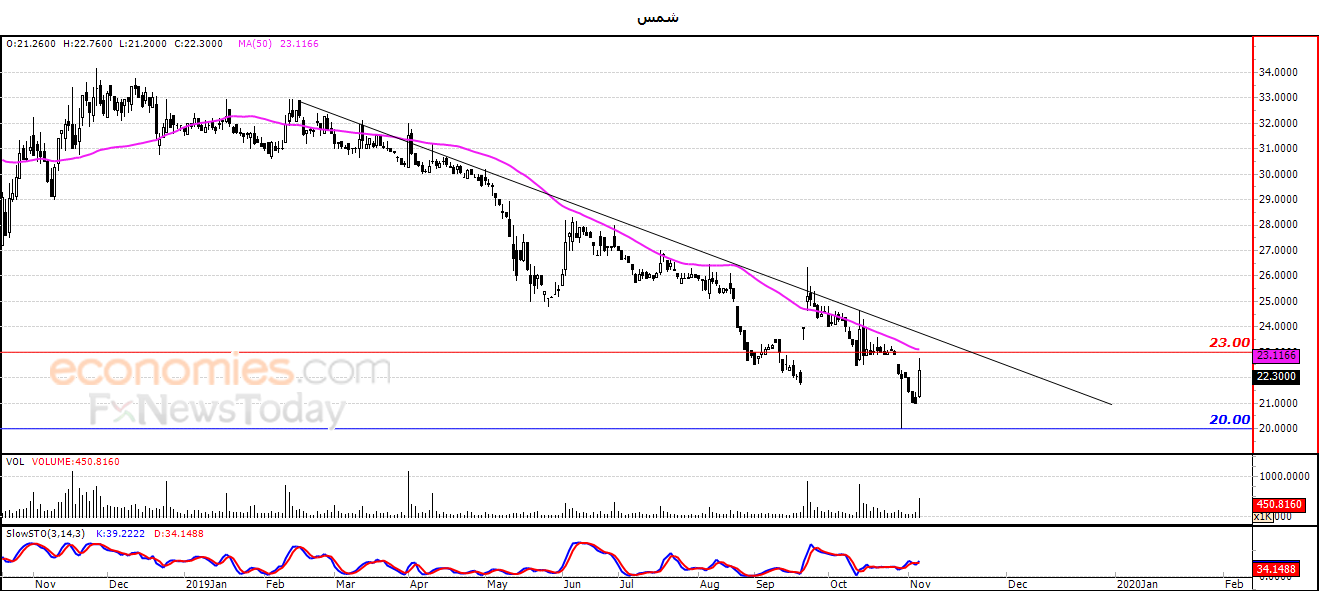Screen dimensions: 1319x591
Task: Click the red 450.8160 volume tag
Action: pos(1276,505)
